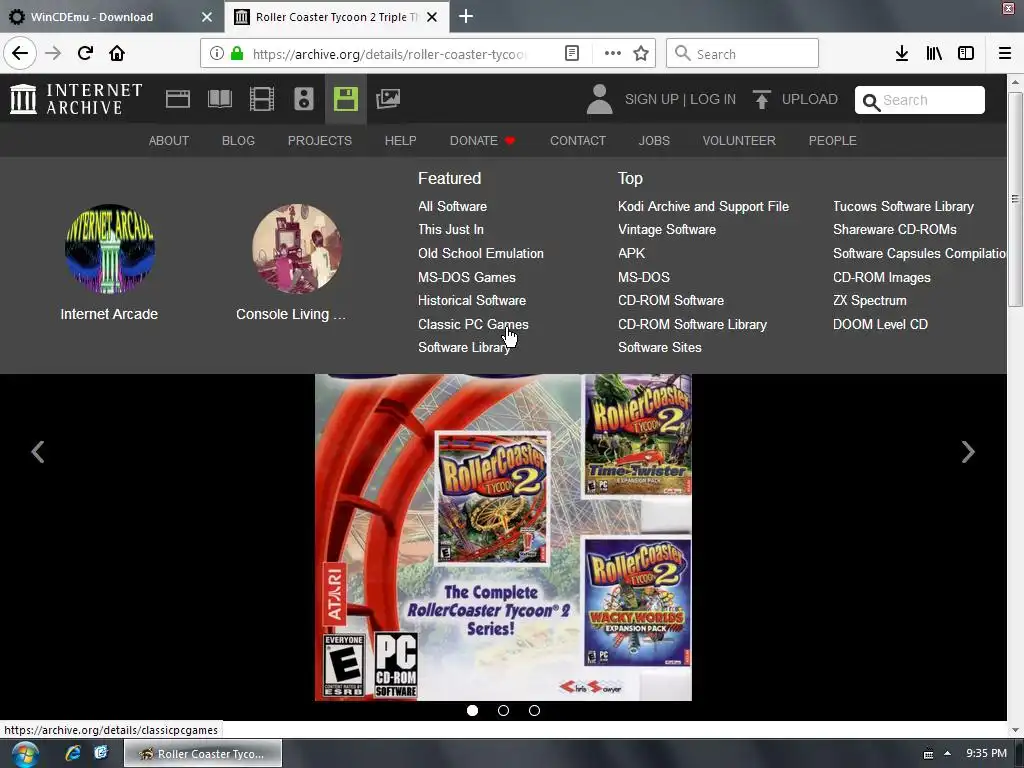Image resolution: width=1024 pixels, height=768 pixels.
Task: Open the video film strip icon
Action: [x=262, y=99]
